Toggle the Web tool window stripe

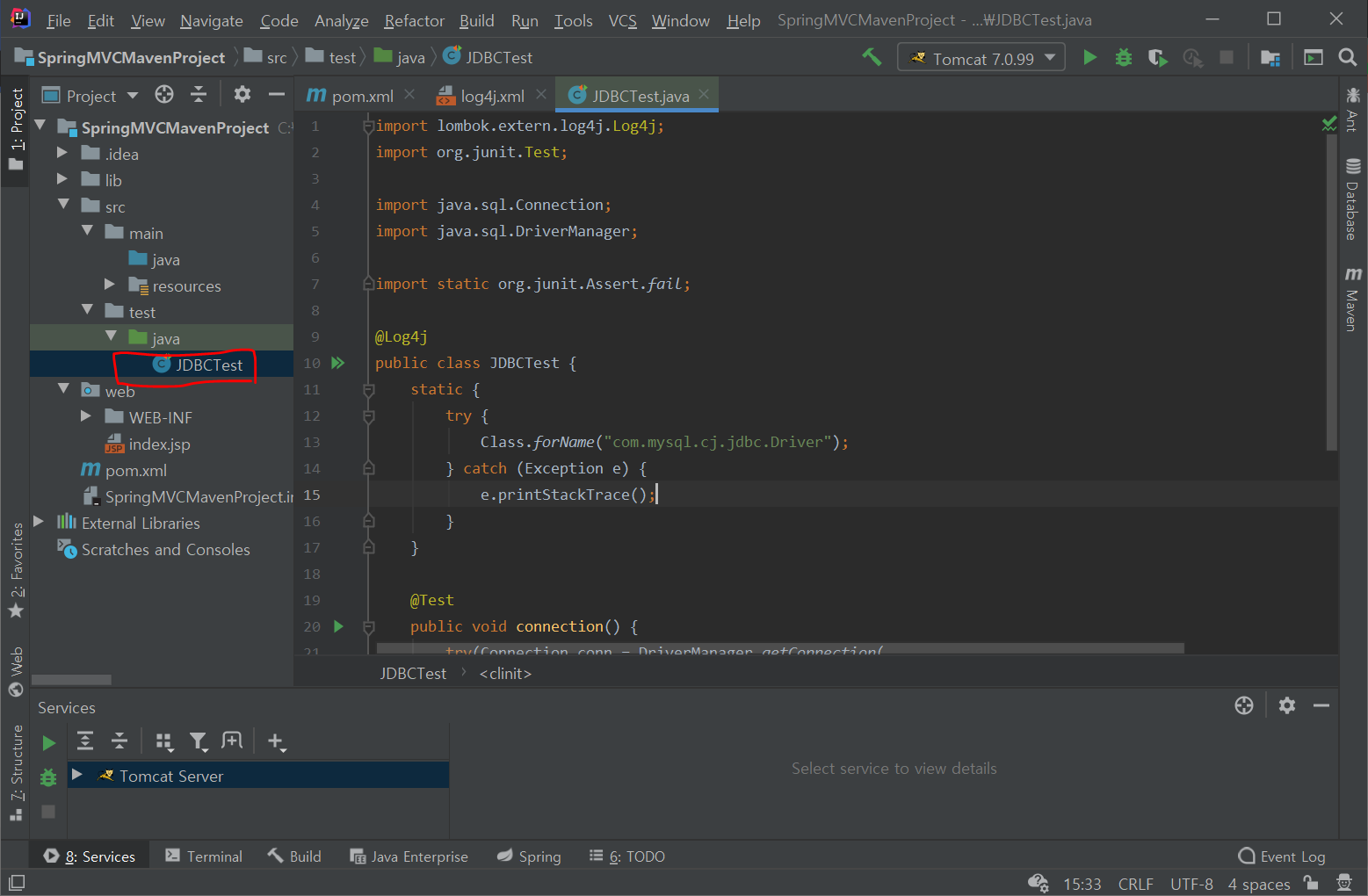pos(16,671)
